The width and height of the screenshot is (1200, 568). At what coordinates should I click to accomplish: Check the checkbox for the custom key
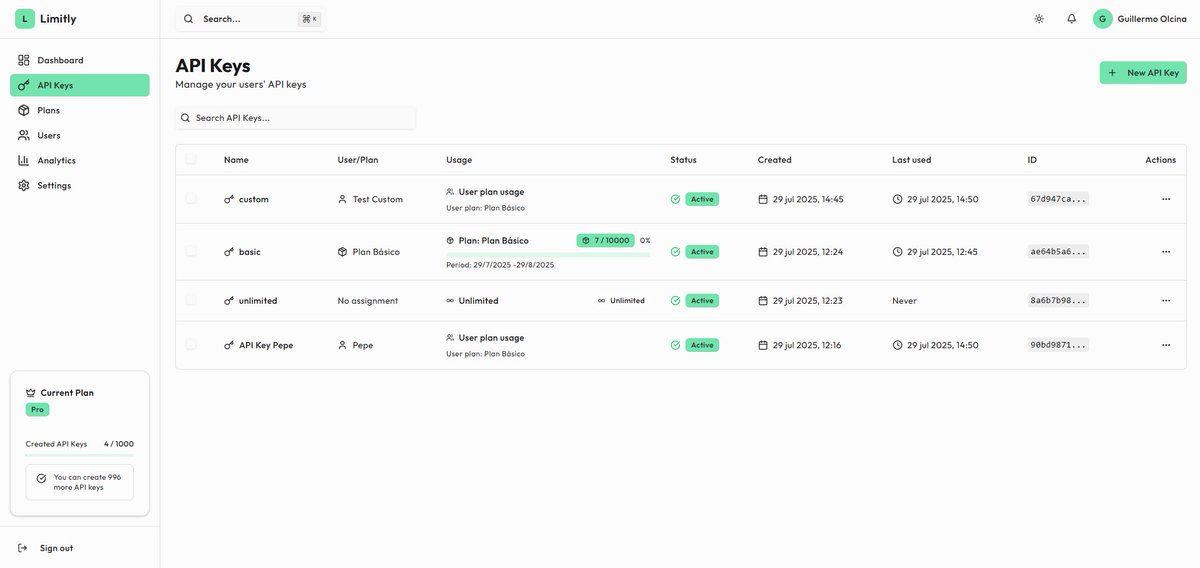tap(191, 199)
